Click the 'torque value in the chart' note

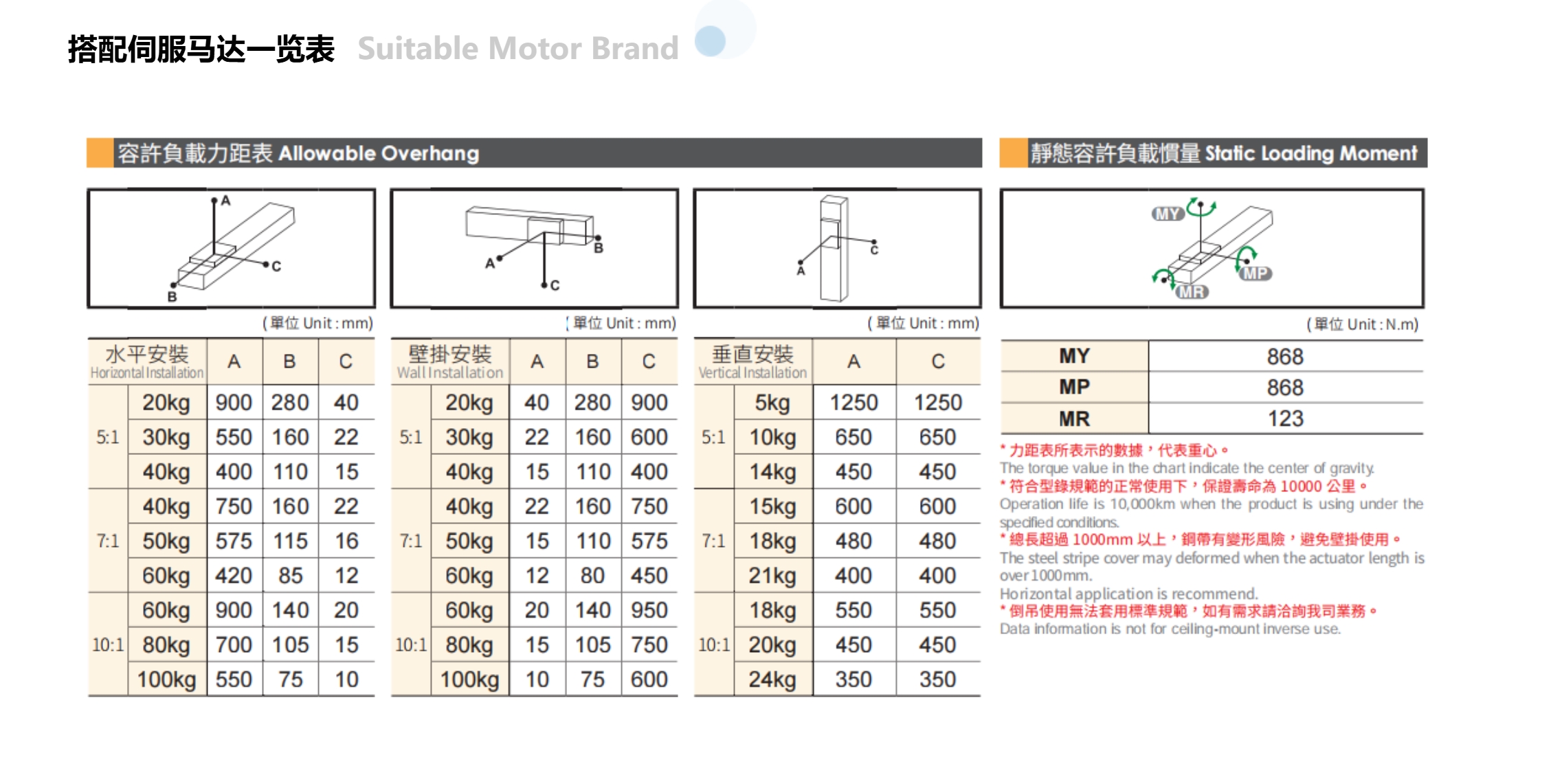[x=1187, y=469]
